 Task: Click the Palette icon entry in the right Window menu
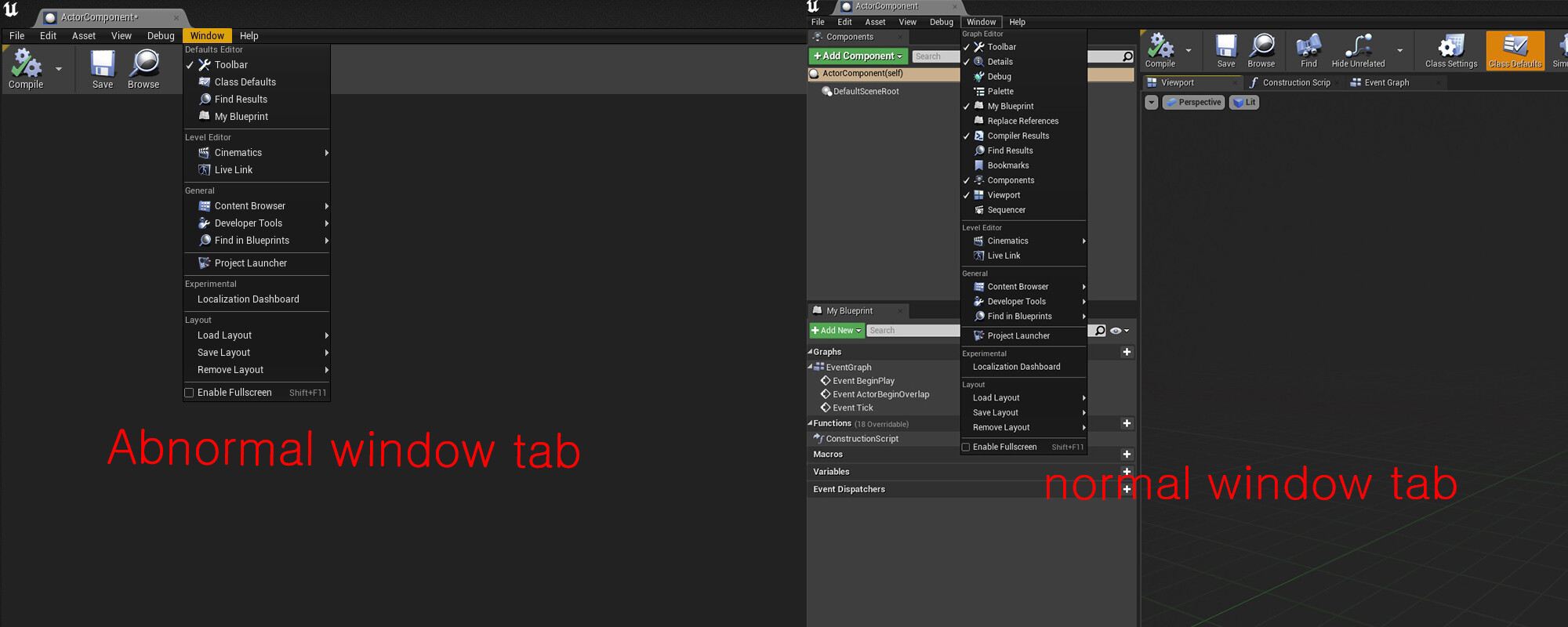tap(1024, 92)
